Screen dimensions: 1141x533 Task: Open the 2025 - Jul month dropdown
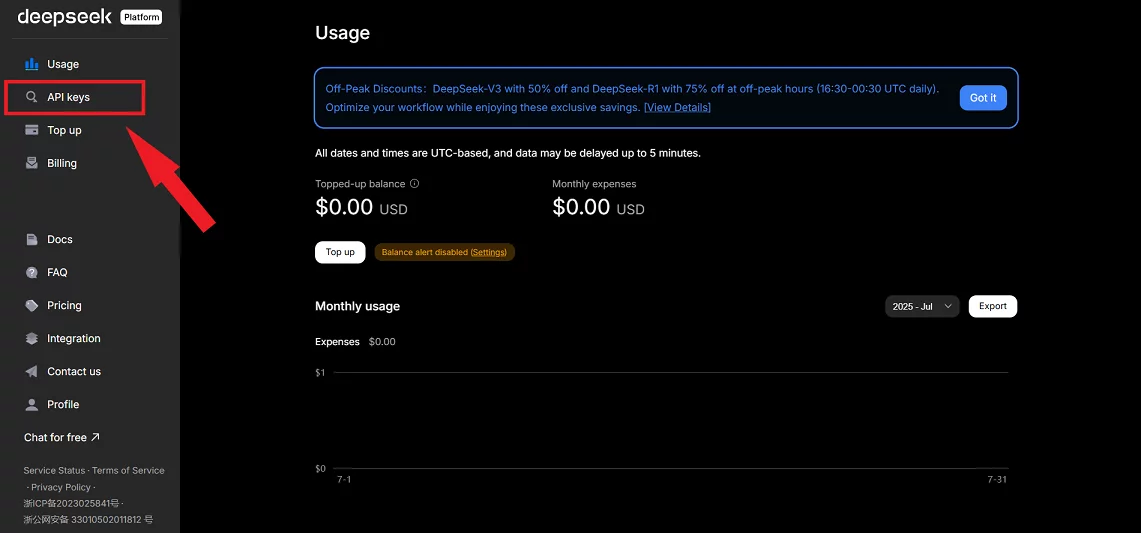[922, 307]
